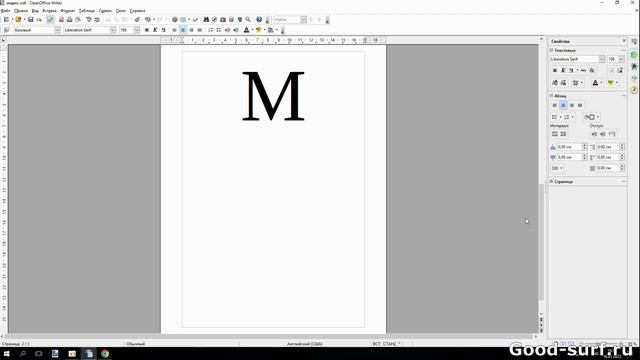Open line spacing dropdown in sidebar
This screenshot has width=640, height=360.
tap(558, 168)
